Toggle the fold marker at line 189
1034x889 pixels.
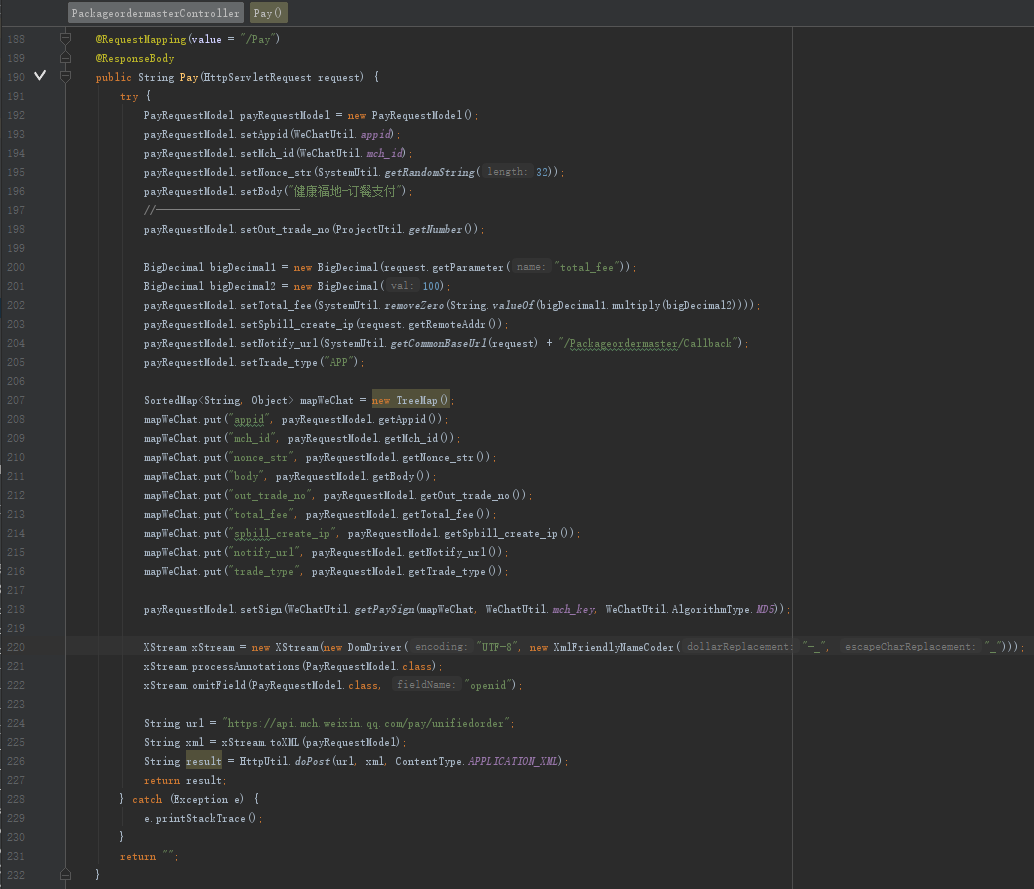pyautogui.click(x=65, y=58)
